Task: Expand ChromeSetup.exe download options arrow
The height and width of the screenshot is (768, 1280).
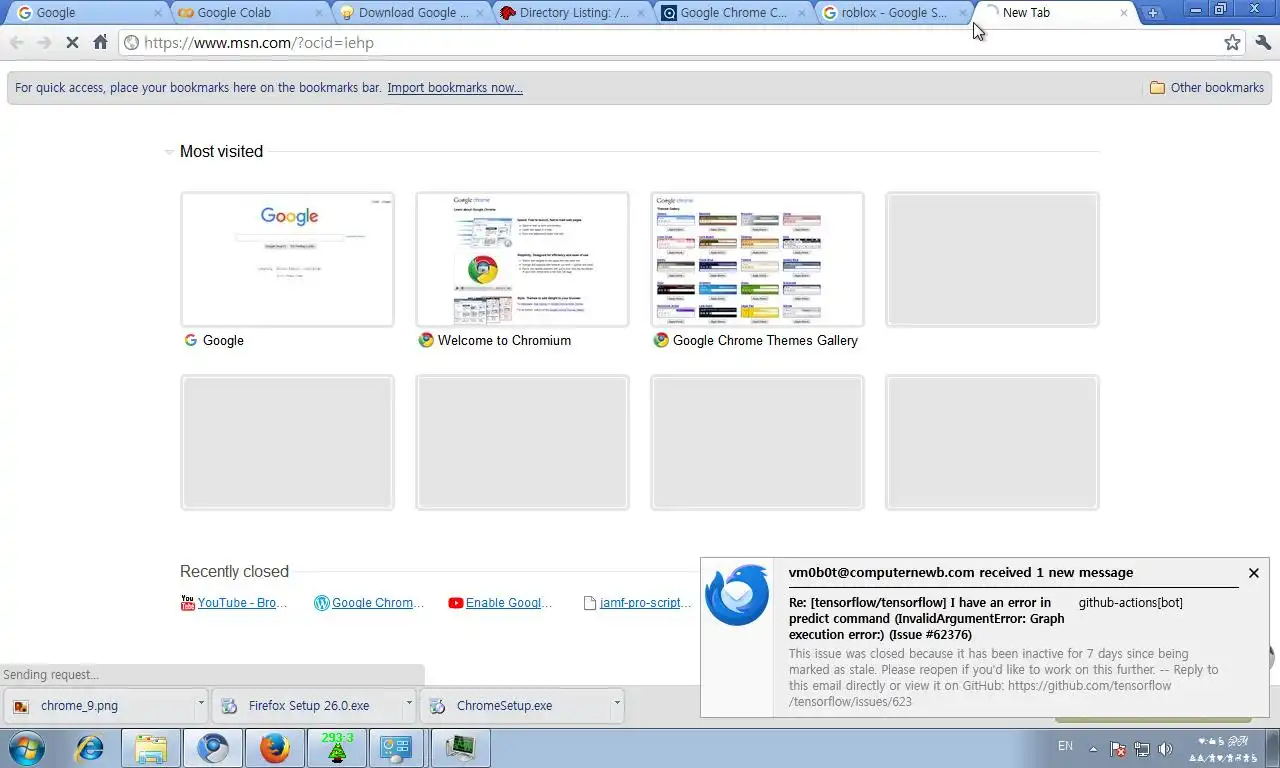Action: pyautogui.click(x=617, y=705)
